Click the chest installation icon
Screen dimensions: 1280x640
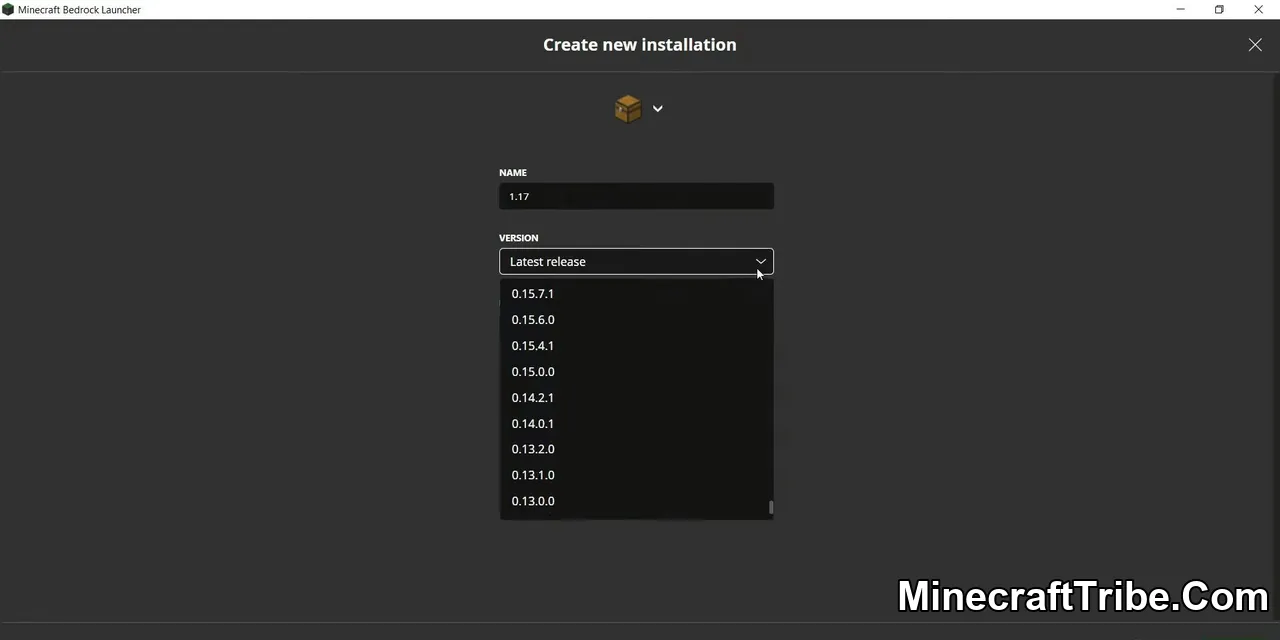628,108
